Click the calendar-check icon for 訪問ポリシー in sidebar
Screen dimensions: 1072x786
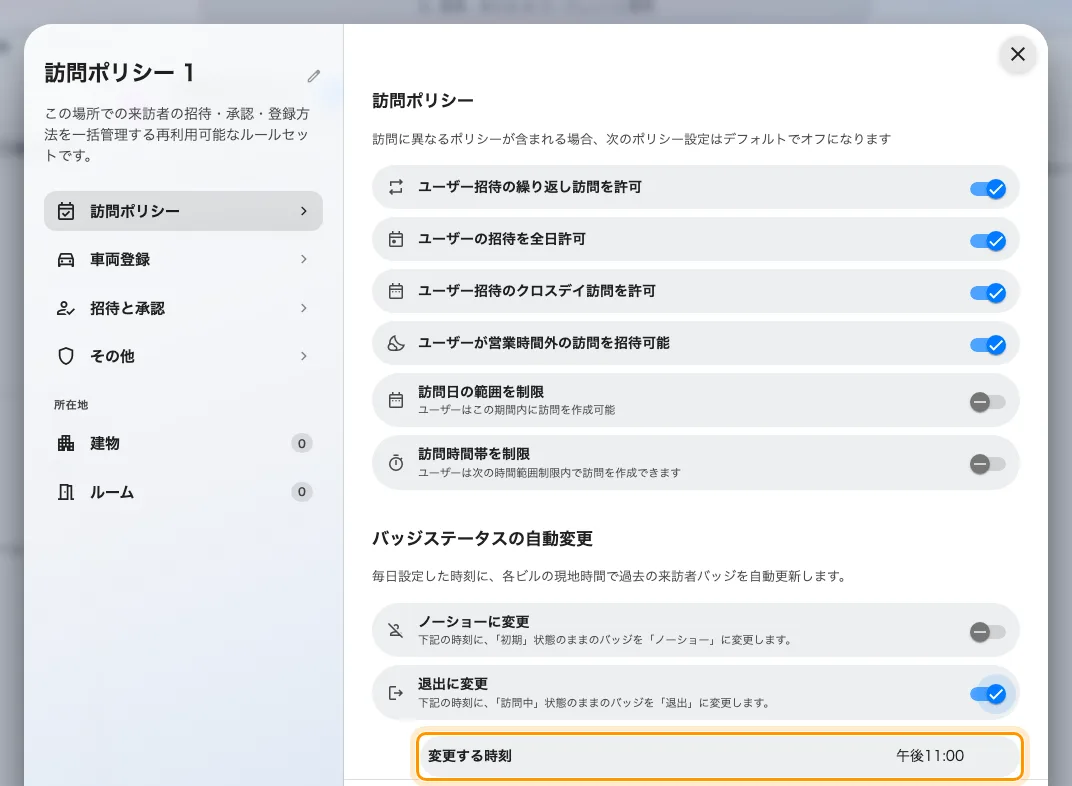(x=66, y=211)
